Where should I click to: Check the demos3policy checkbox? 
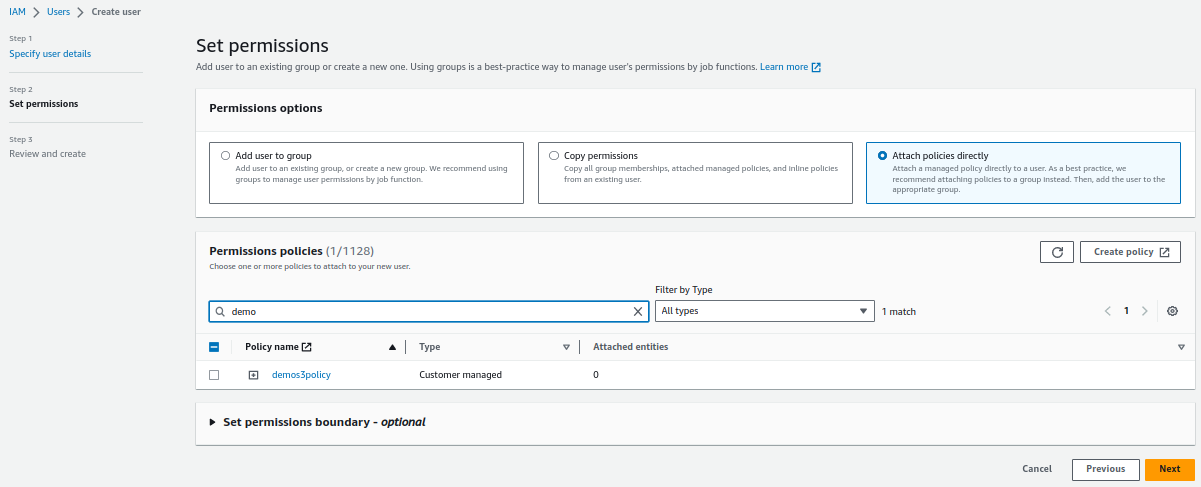click(x=214, y=375)
